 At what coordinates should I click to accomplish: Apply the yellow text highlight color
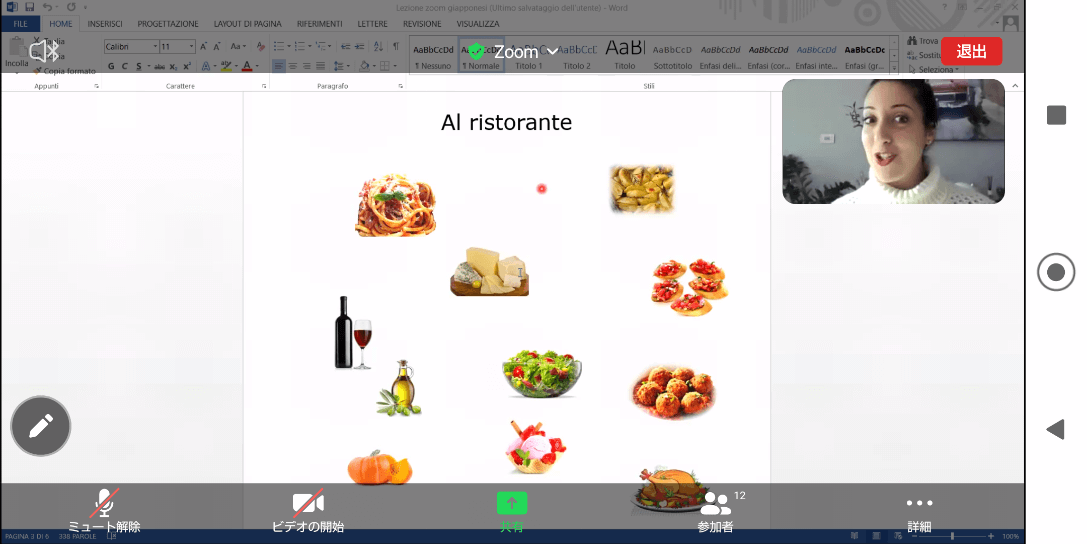226,67
